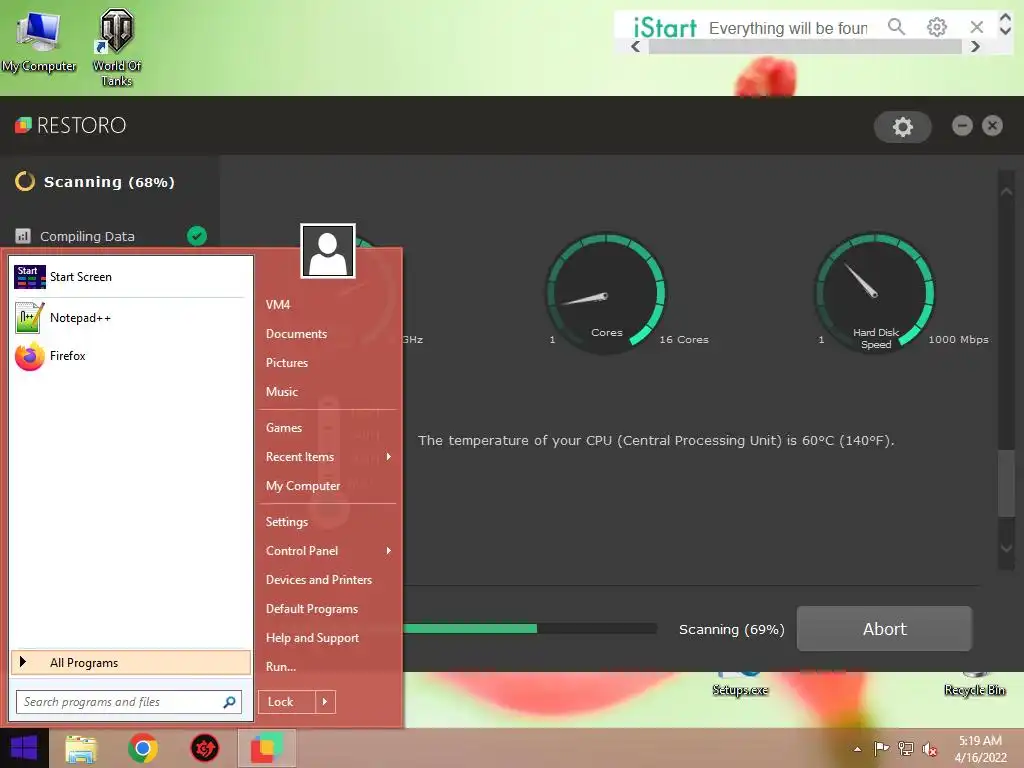Click the iStart search magnifier icon

coord(897,27)
